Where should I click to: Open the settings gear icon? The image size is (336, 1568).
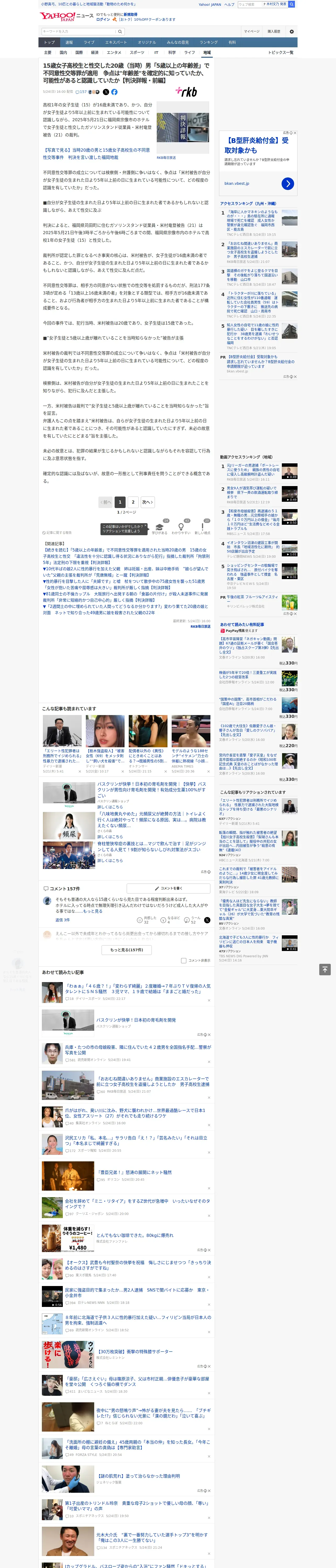click(292, 32)
